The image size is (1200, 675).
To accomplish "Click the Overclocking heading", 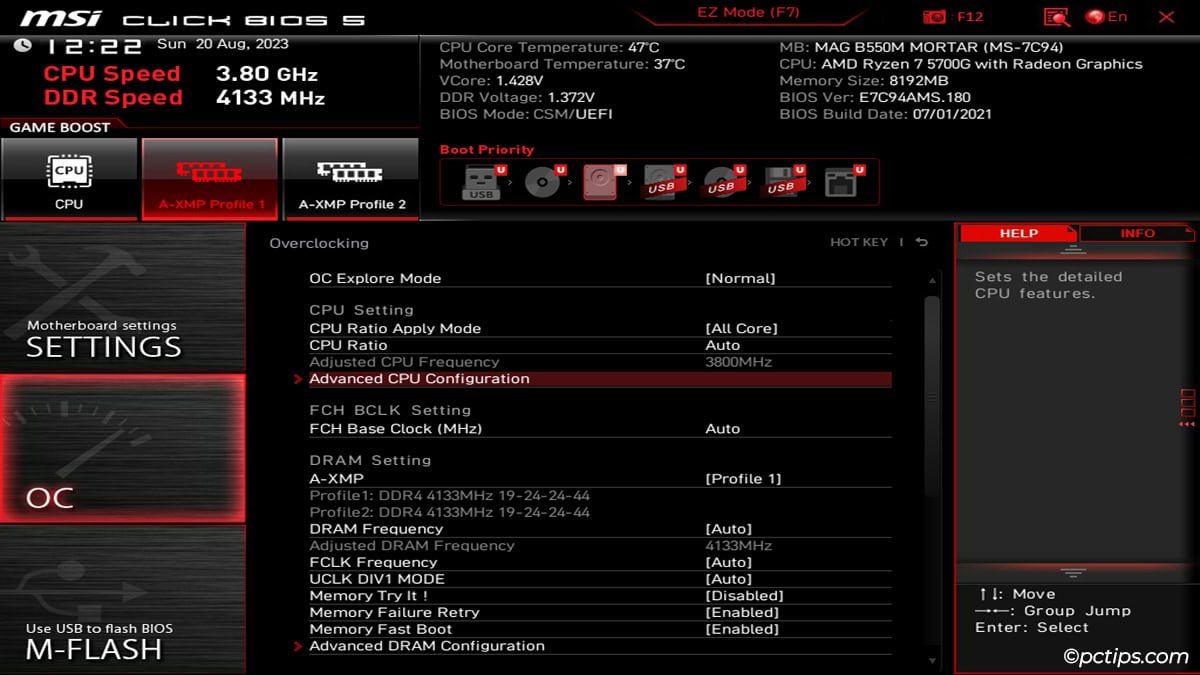I will click(319, 243).
